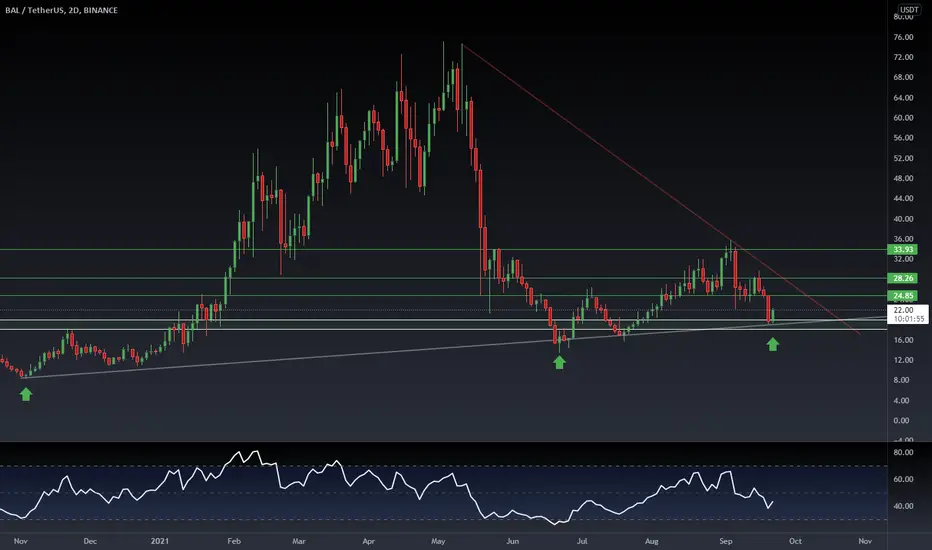Click the 52.00 price axis value
The image size is (932, 550).
coord(903,158)
